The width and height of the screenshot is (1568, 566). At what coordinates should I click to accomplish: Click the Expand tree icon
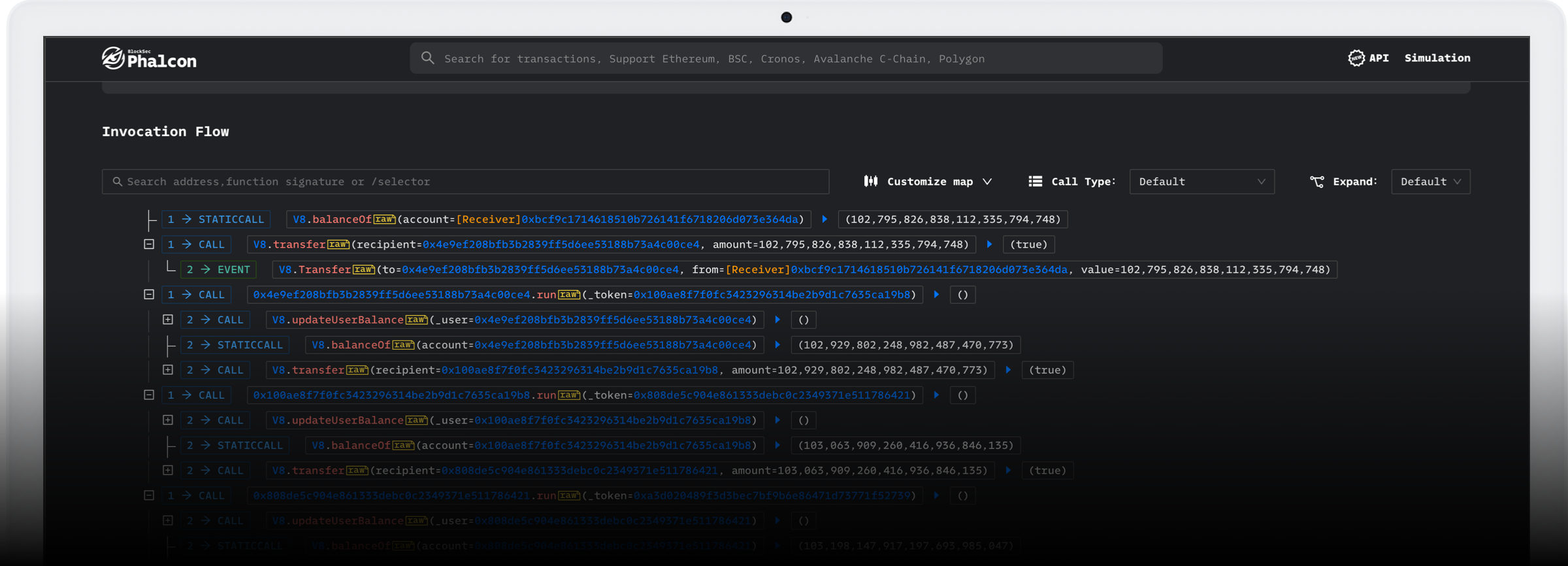[1317, 182]
